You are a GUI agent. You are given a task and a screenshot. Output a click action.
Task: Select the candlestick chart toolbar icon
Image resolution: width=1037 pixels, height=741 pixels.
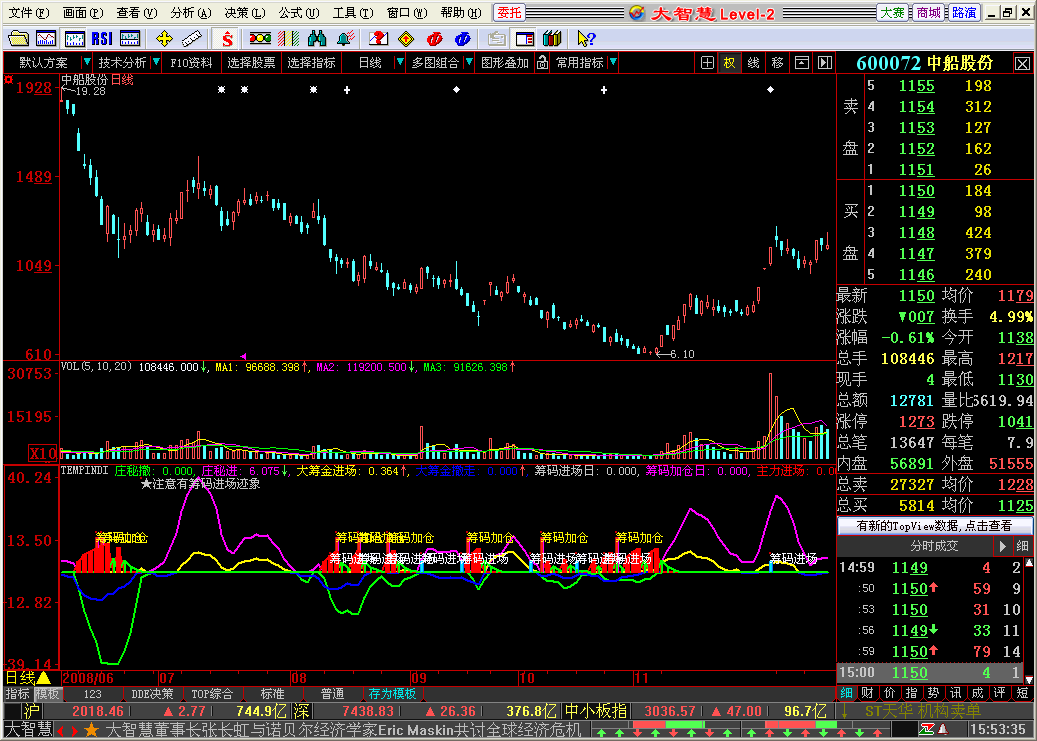click(74, 38)
